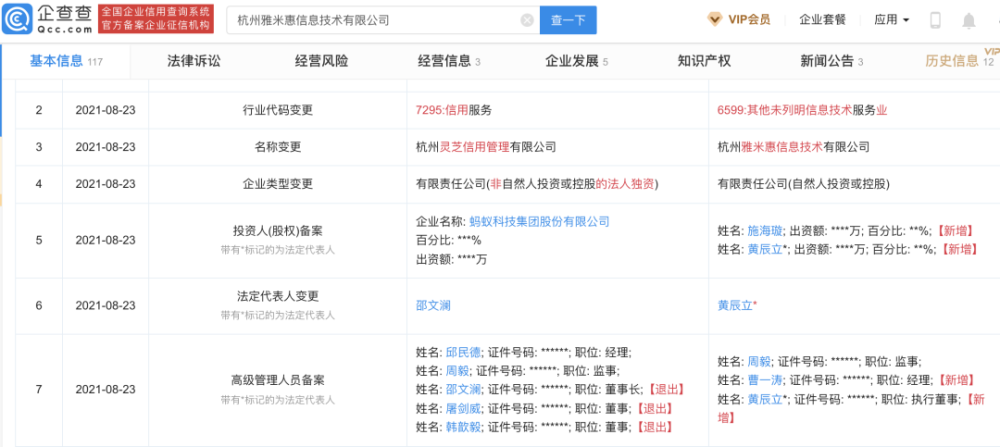1000x447 pixels.
Task: Open the VIP会员 link
Action: (749, 20)
